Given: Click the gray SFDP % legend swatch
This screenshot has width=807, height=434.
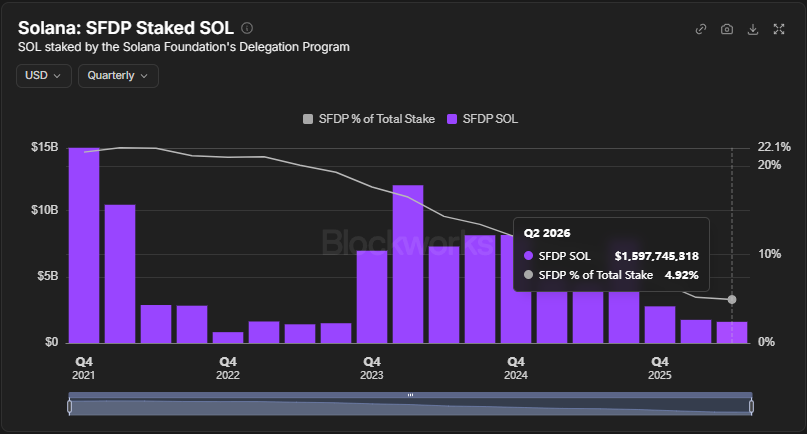Looking at the screenshot, I should pos(308,119).
